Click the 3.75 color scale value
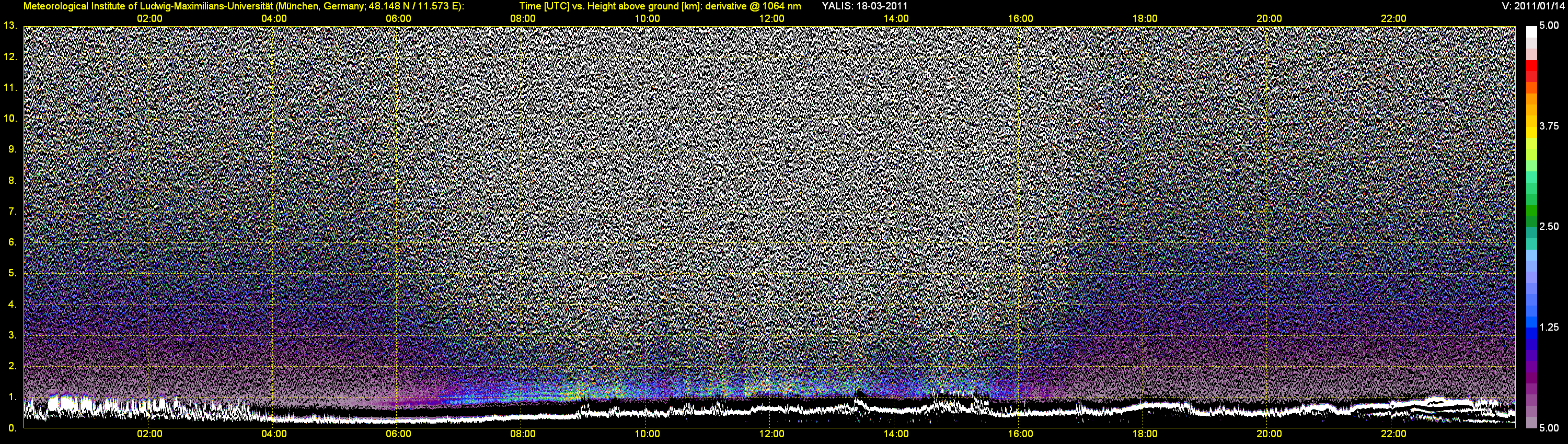The image size is (1568, 444). (x=1549, y=126)
